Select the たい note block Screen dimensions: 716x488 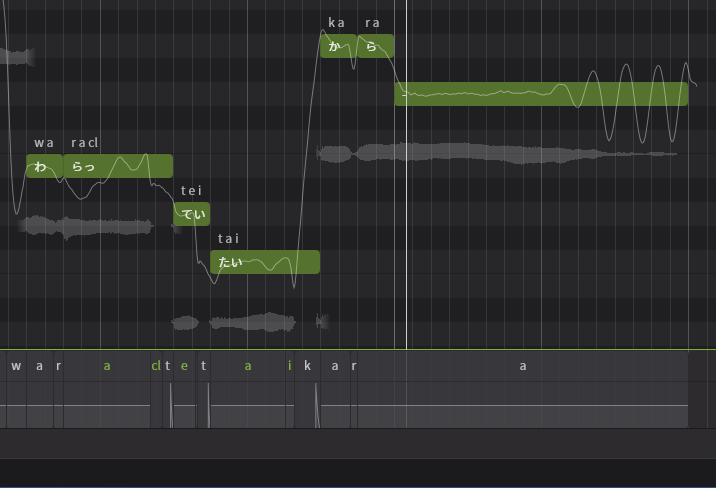pyautogui.click(x=265, y=262)
